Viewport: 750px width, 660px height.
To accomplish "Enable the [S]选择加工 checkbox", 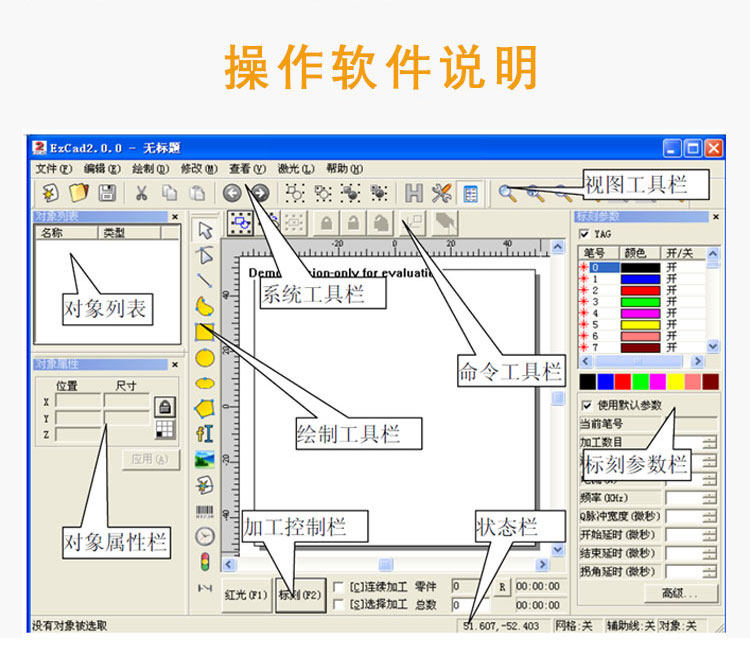I will click(x=338, y=605).
